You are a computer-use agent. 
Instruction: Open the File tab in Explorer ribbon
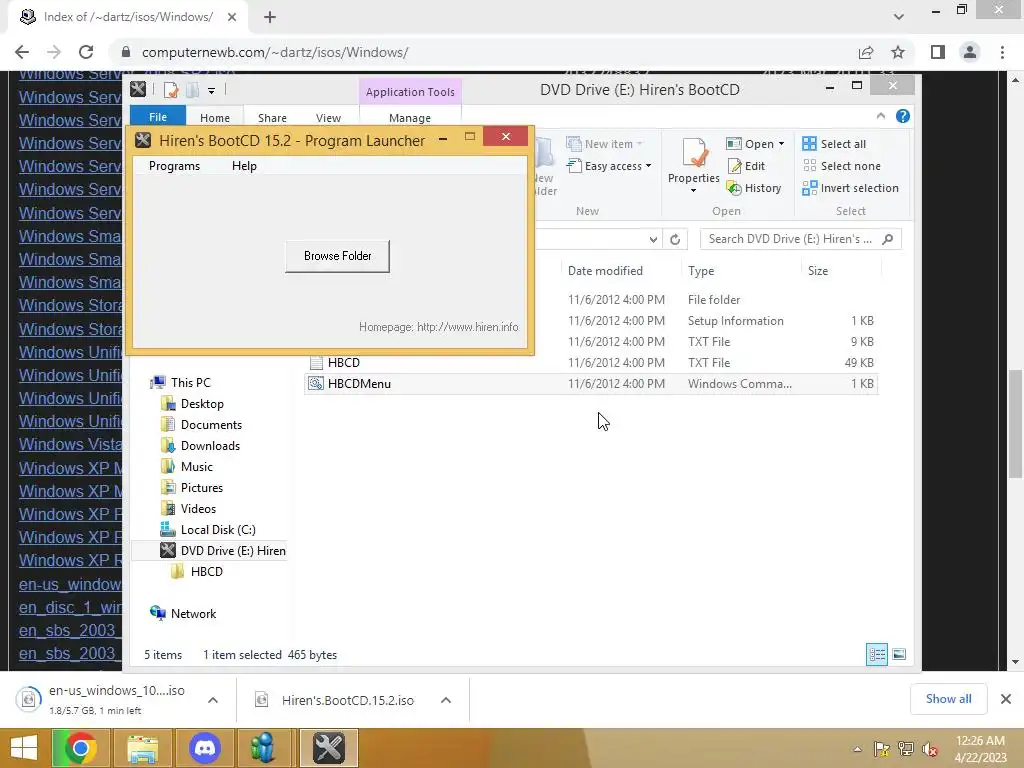pos(158,117)
